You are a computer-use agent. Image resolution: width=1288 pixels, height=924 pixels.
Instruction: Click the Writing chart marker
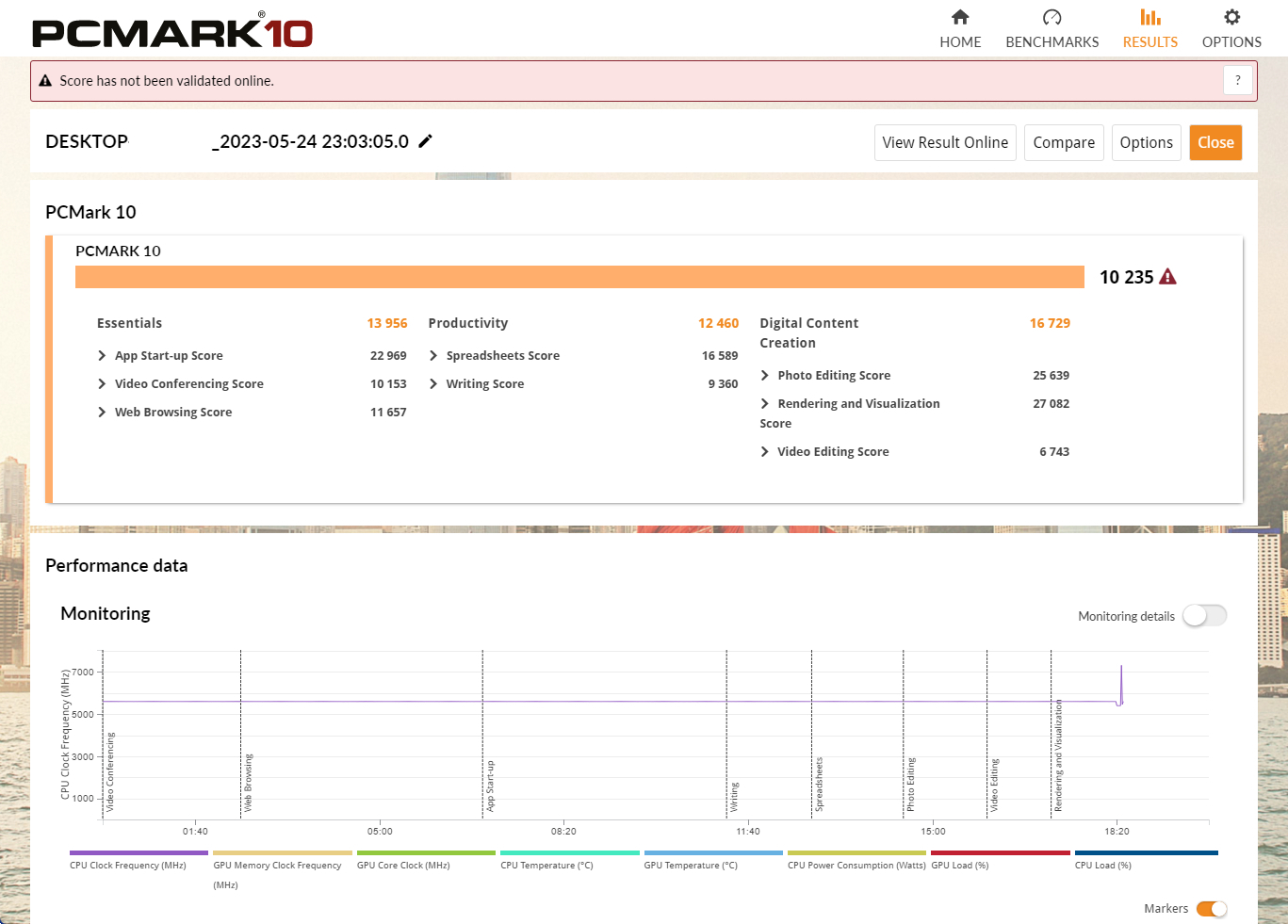pos(734,797)
